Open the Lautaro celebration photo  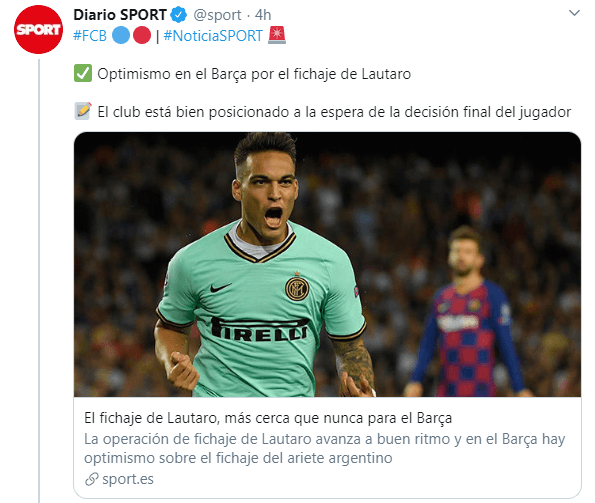coord(327,264)
